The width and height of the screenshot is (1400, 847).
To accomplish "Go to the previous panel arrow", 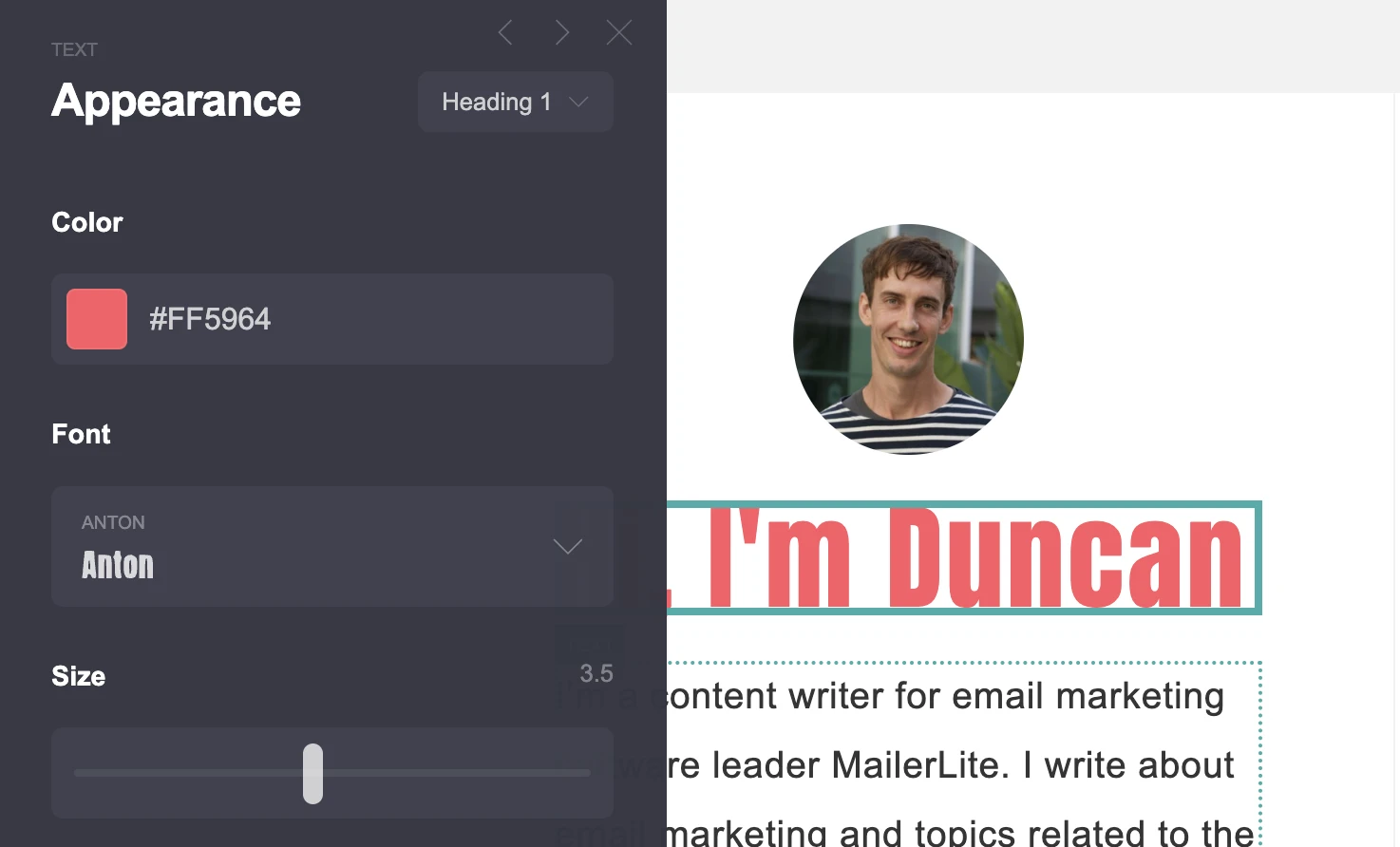I will (x=505, y=33).
